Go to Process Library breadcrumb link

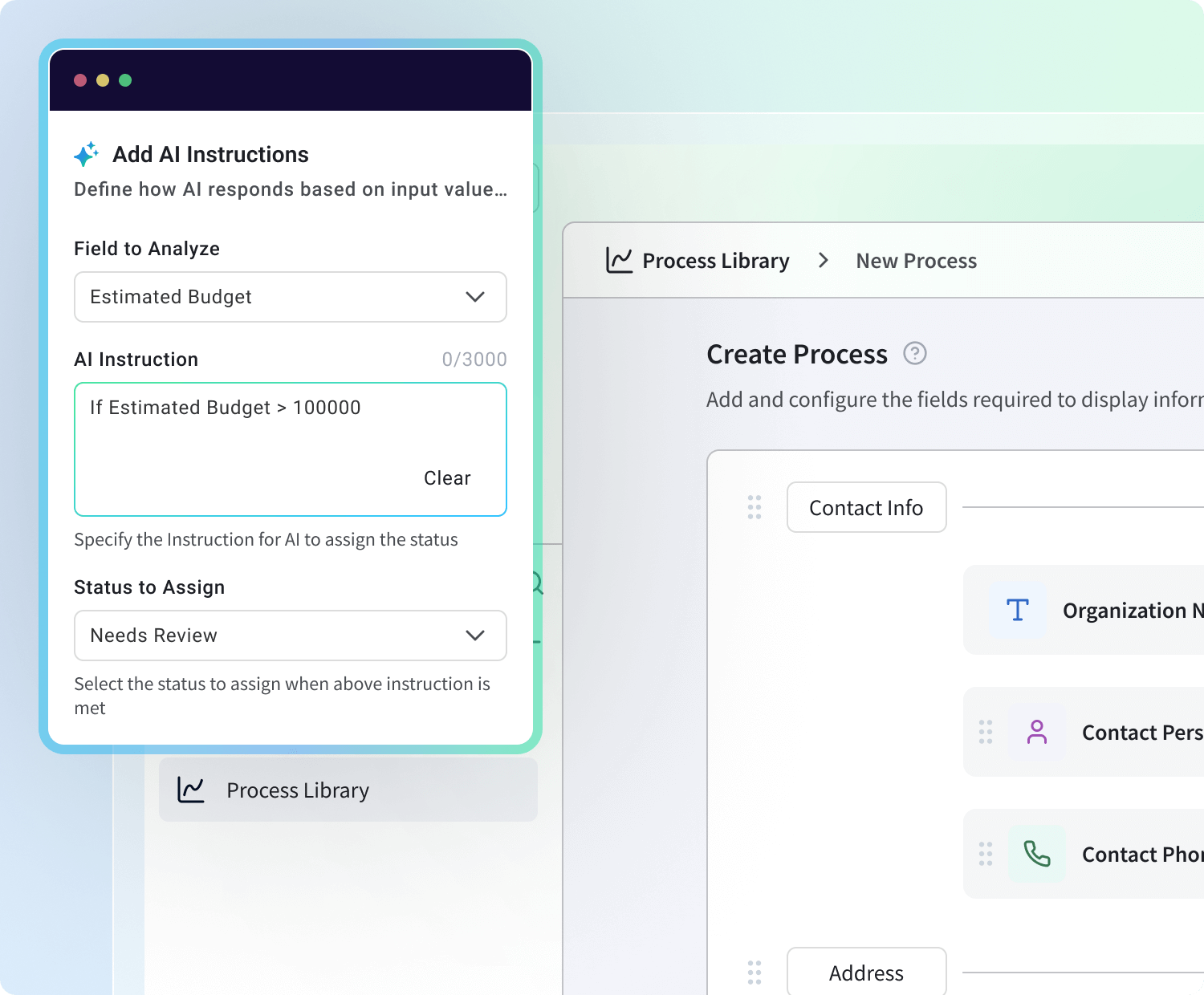tap(715, 261)
